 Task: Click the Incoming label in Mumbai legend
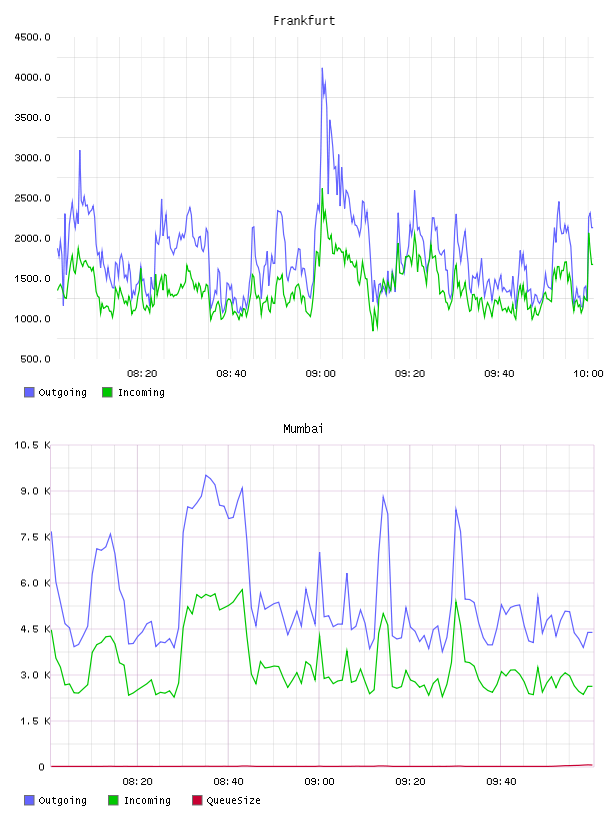147,800
